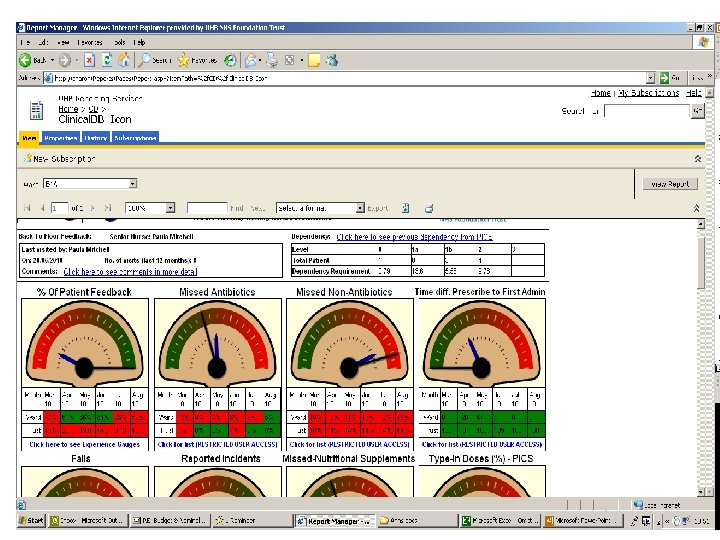Click the Search for input field
This screenshot has width=720, height=540.
click(645, 111)
